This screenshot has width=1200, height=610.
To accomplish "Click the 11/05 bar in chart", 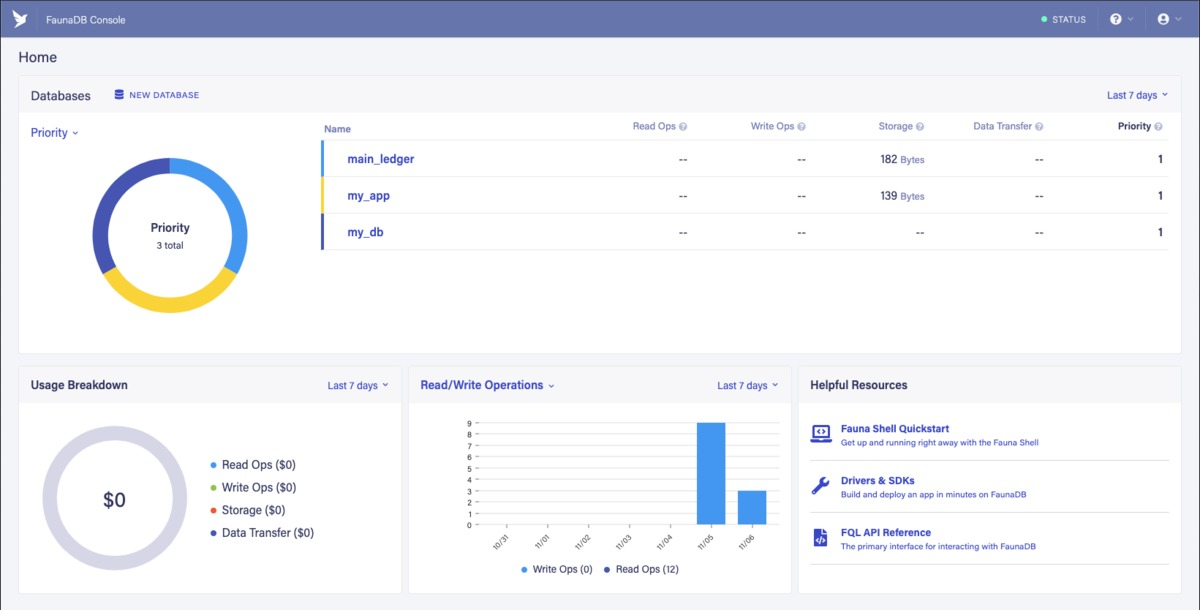I will tap(711, 473).
